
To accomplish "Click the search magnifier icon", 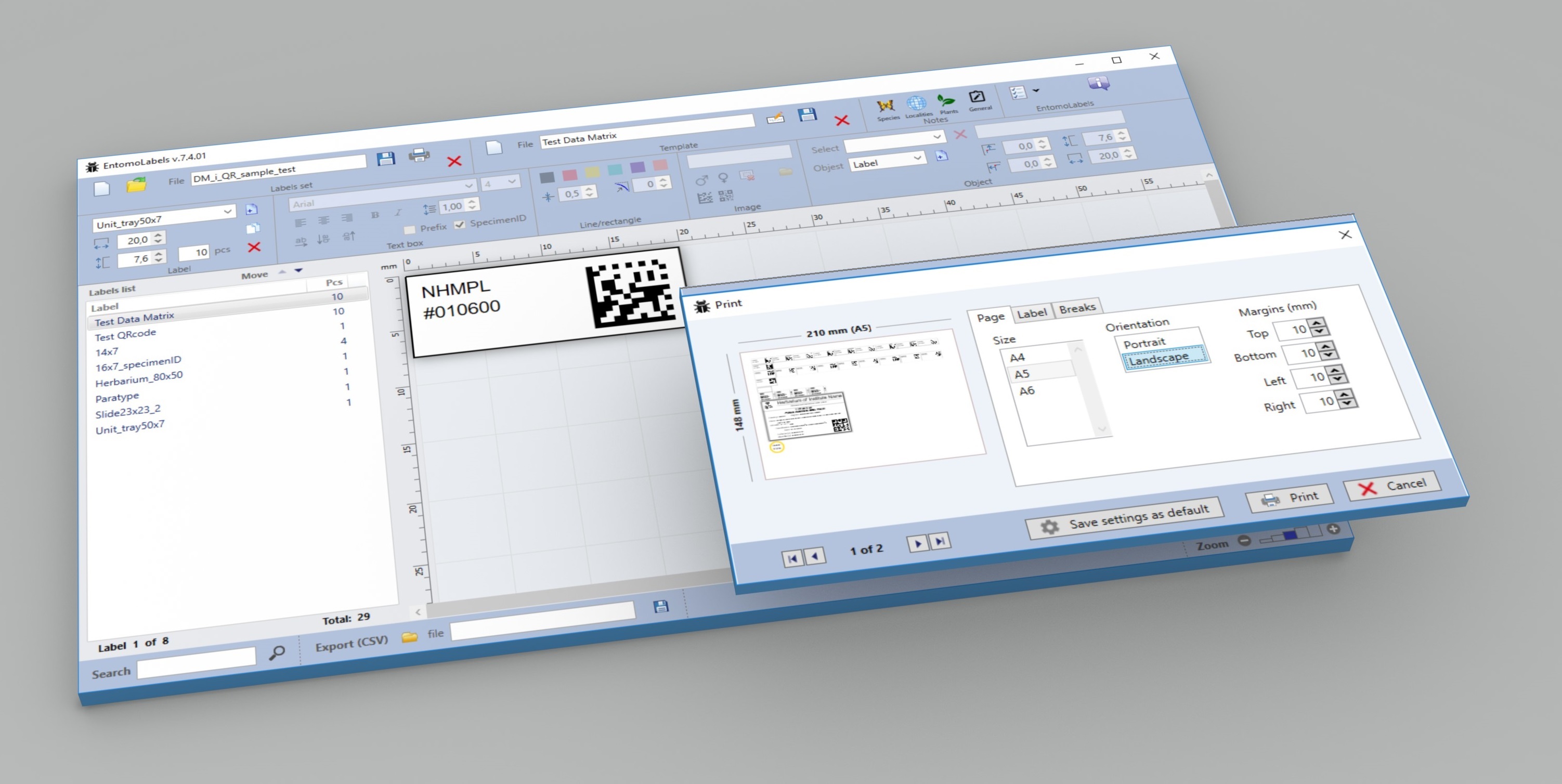I will (x=277, y=652).
